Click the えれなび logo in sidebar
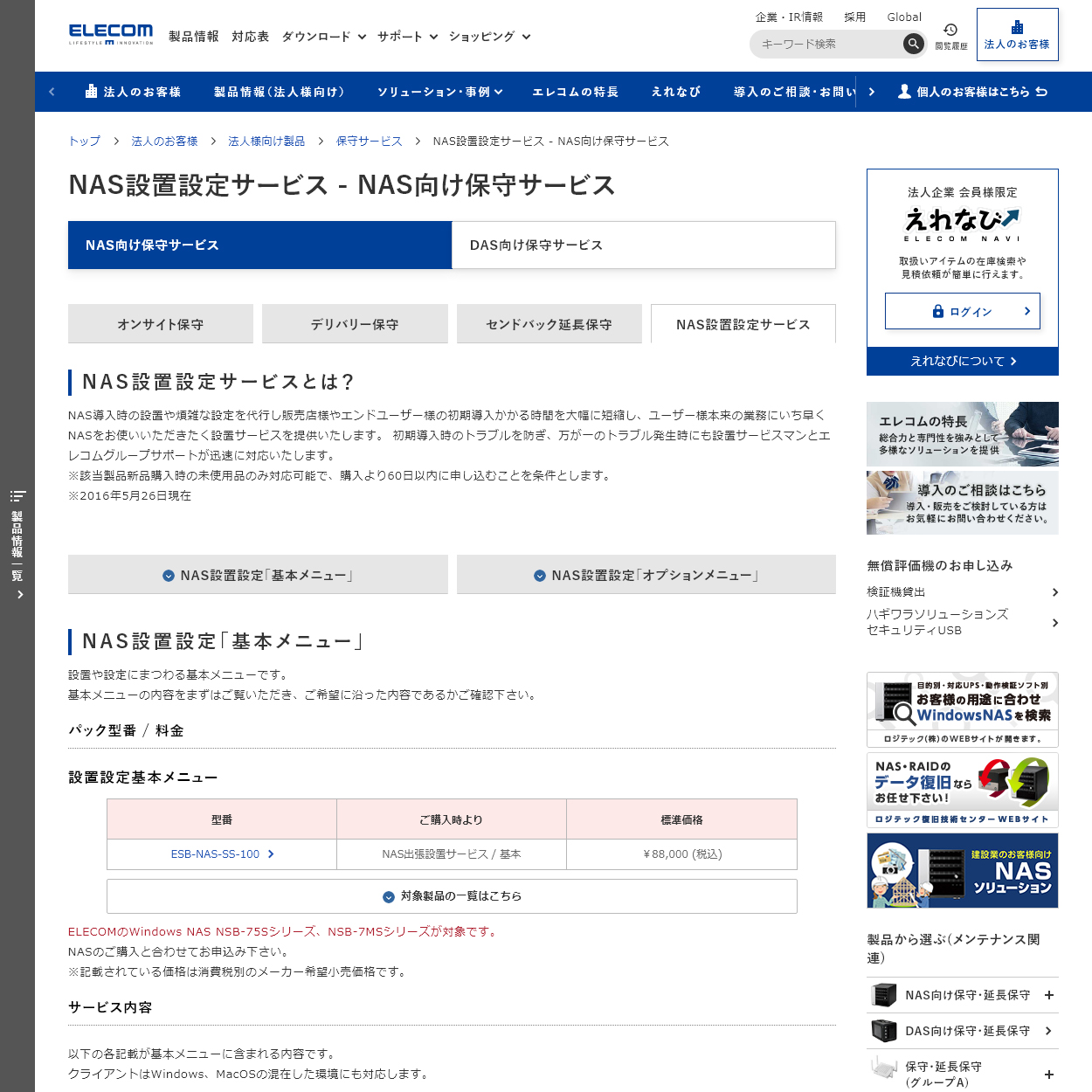The height and width of the screenshot is (1092, 1092). tap(962, 225)
